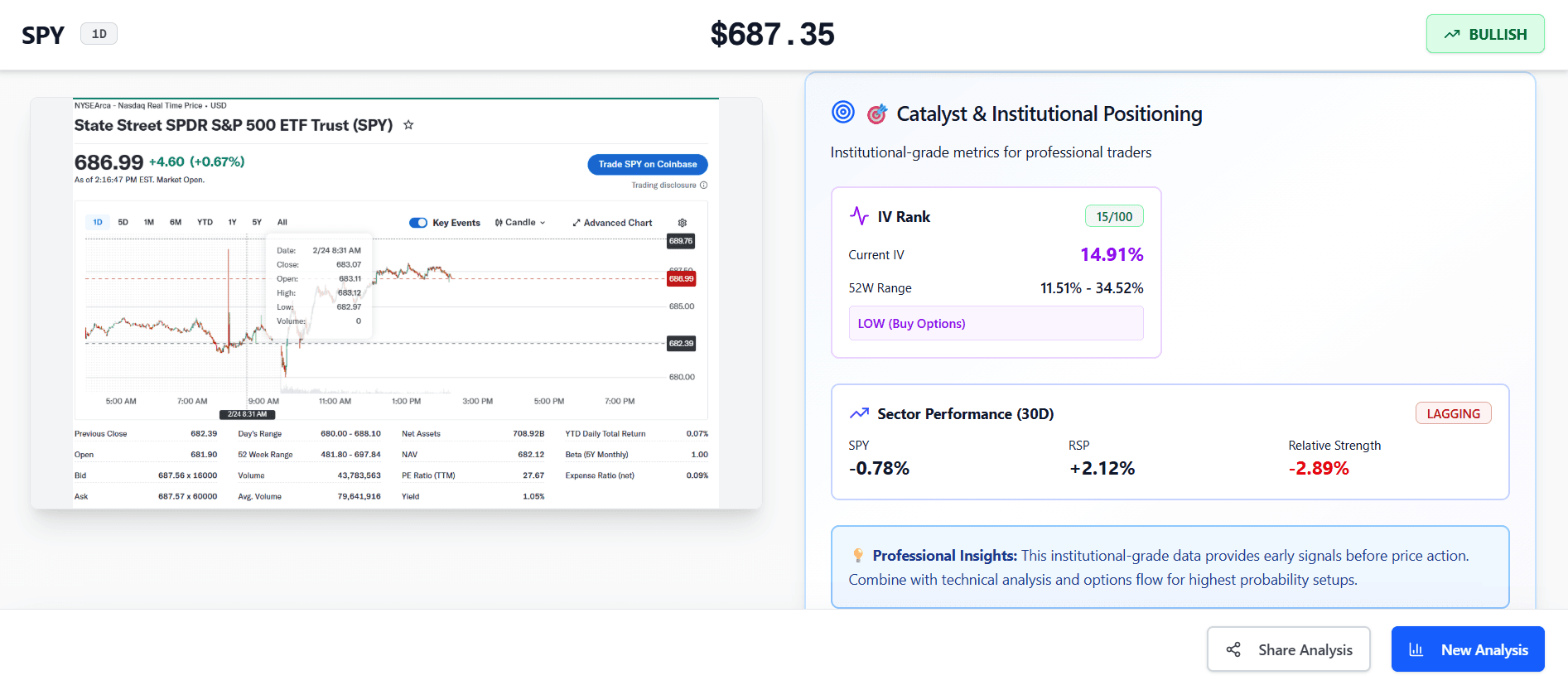This screenshot has width=1568, height=685.
Task: Click the Trading disclosure info icon
Action: click(703, 185)
